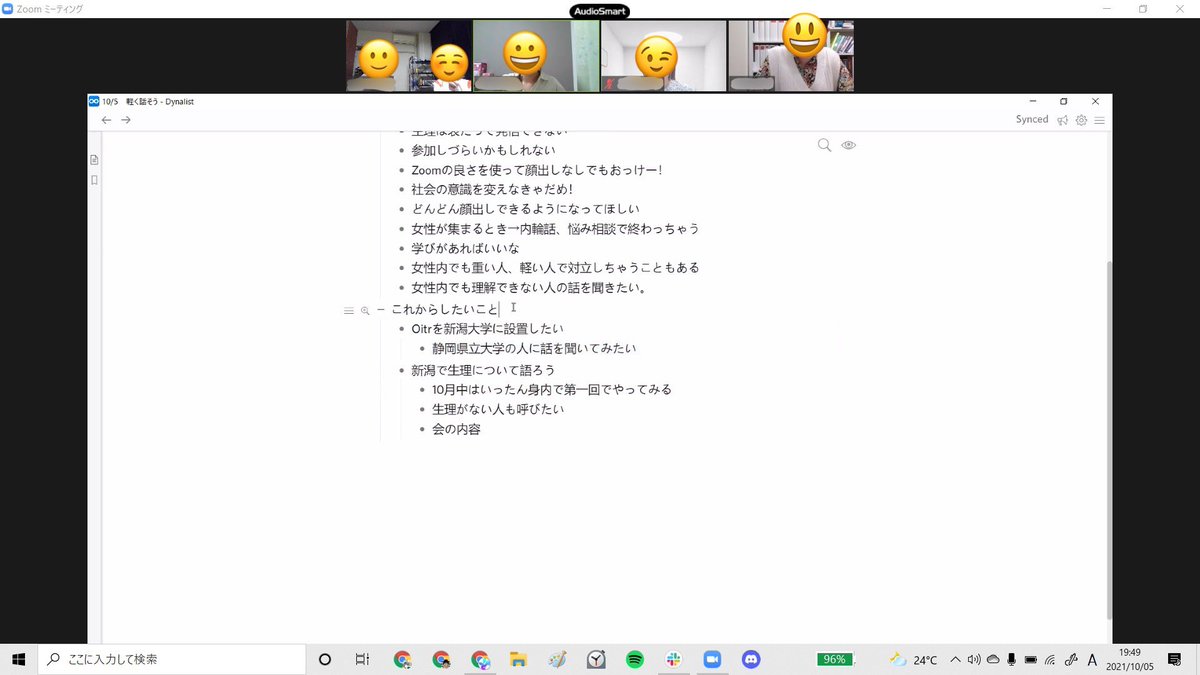Open the volume control in system tray

click(x=974, y=659)
